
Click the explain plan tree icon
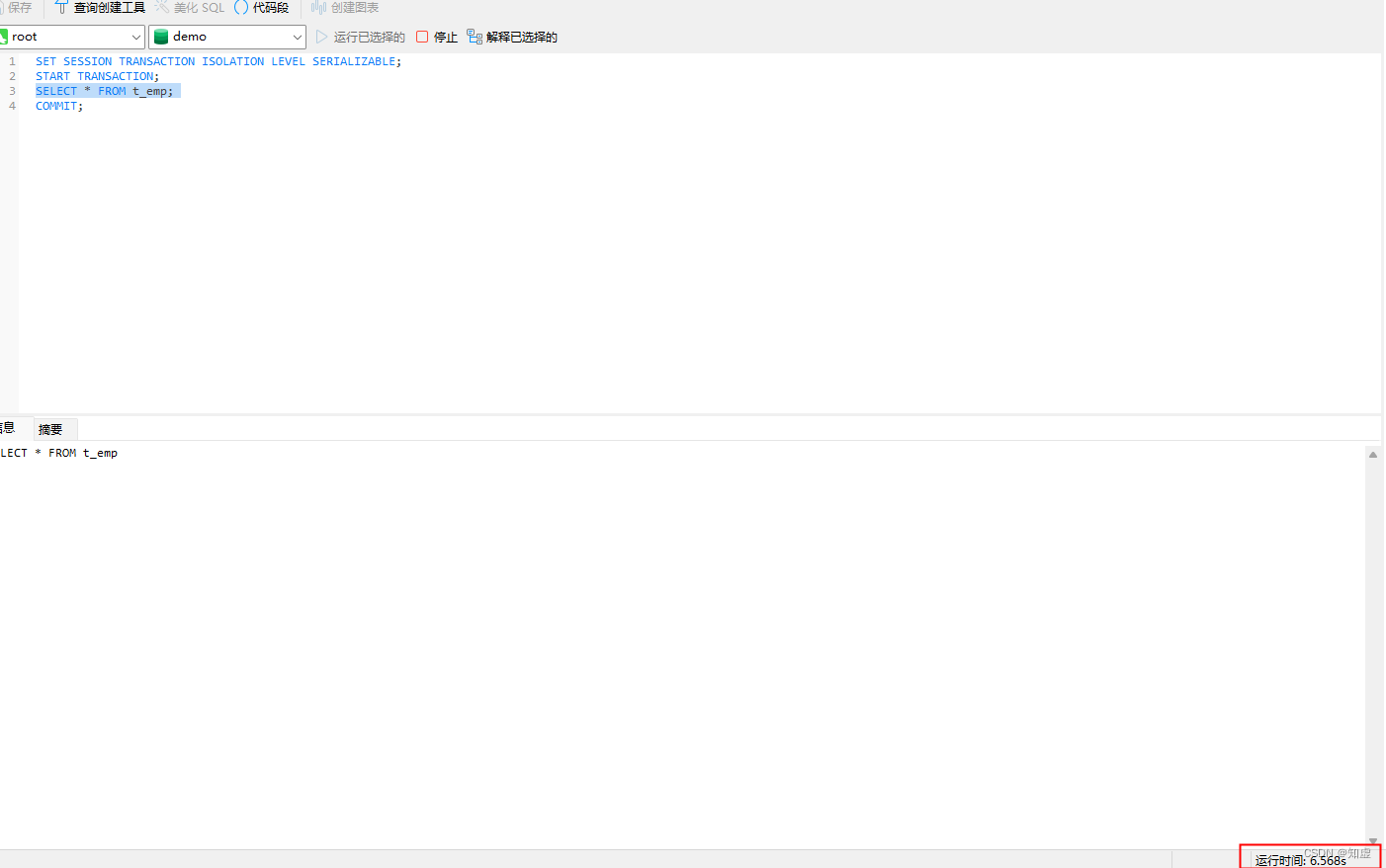coord(475,37)
